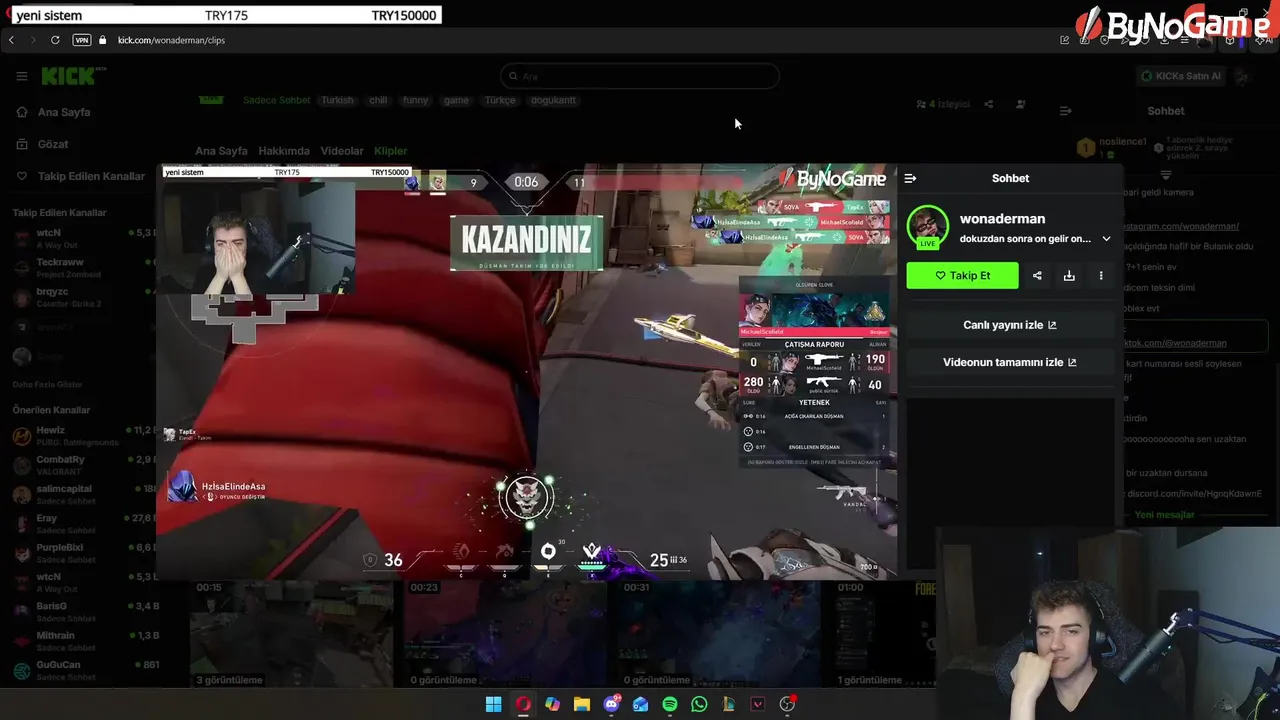The width and height of the screenshot is (1280, 720).
Task: Open Hewiz recommended channel
Action: [x=85, y=435]
